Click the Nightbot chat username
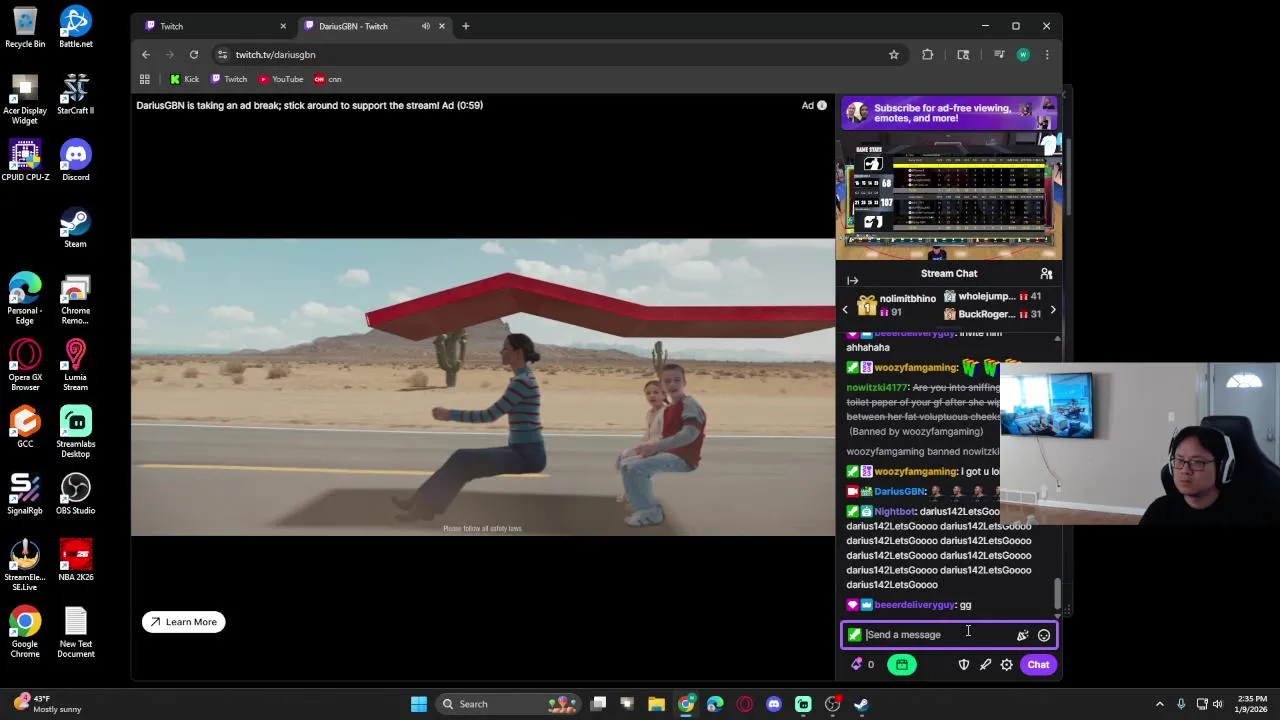 click(x=894, y=512)
